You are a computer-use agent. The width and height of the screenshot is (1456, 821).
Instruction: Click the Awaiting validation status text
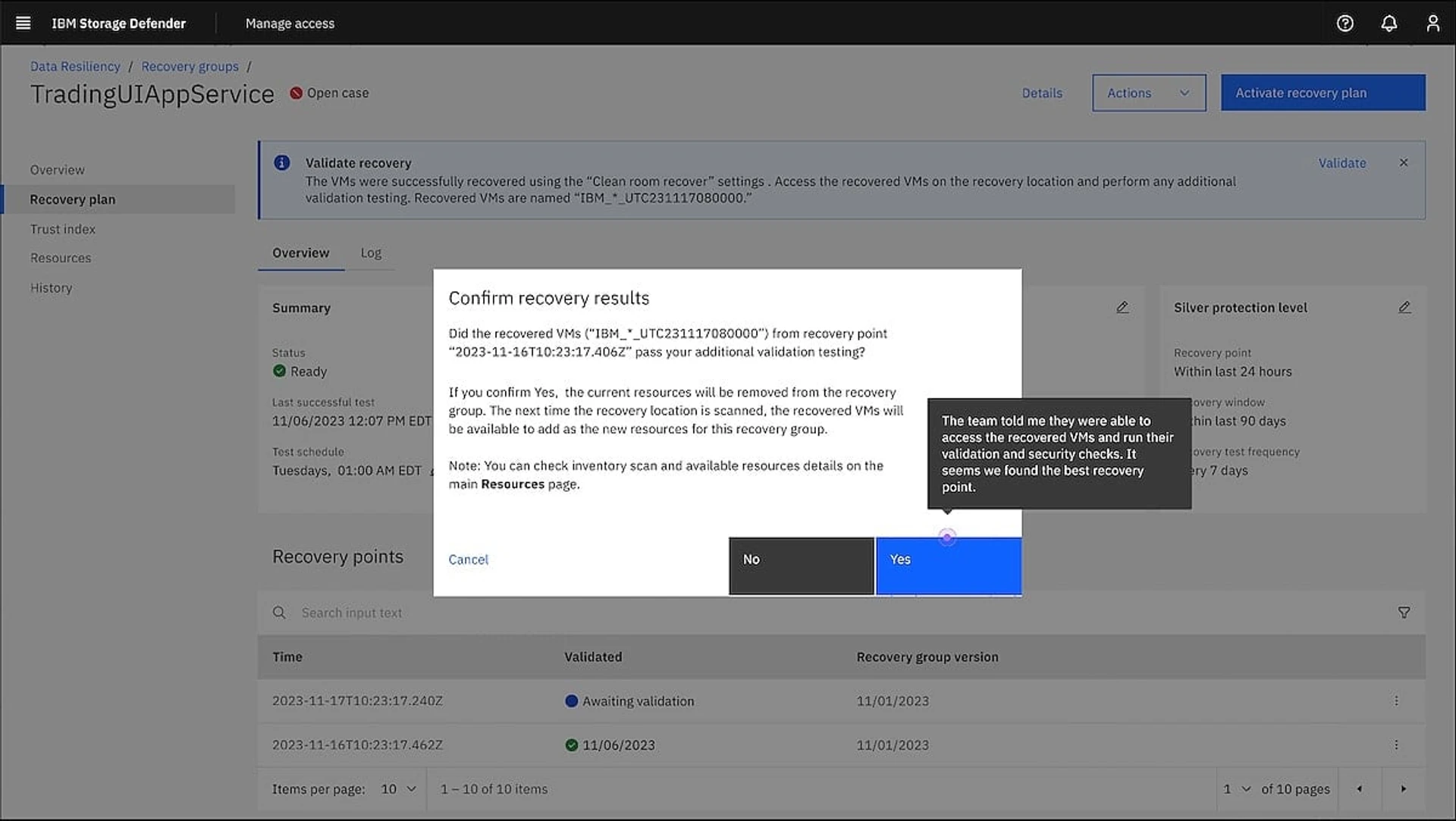click(638, 701)
